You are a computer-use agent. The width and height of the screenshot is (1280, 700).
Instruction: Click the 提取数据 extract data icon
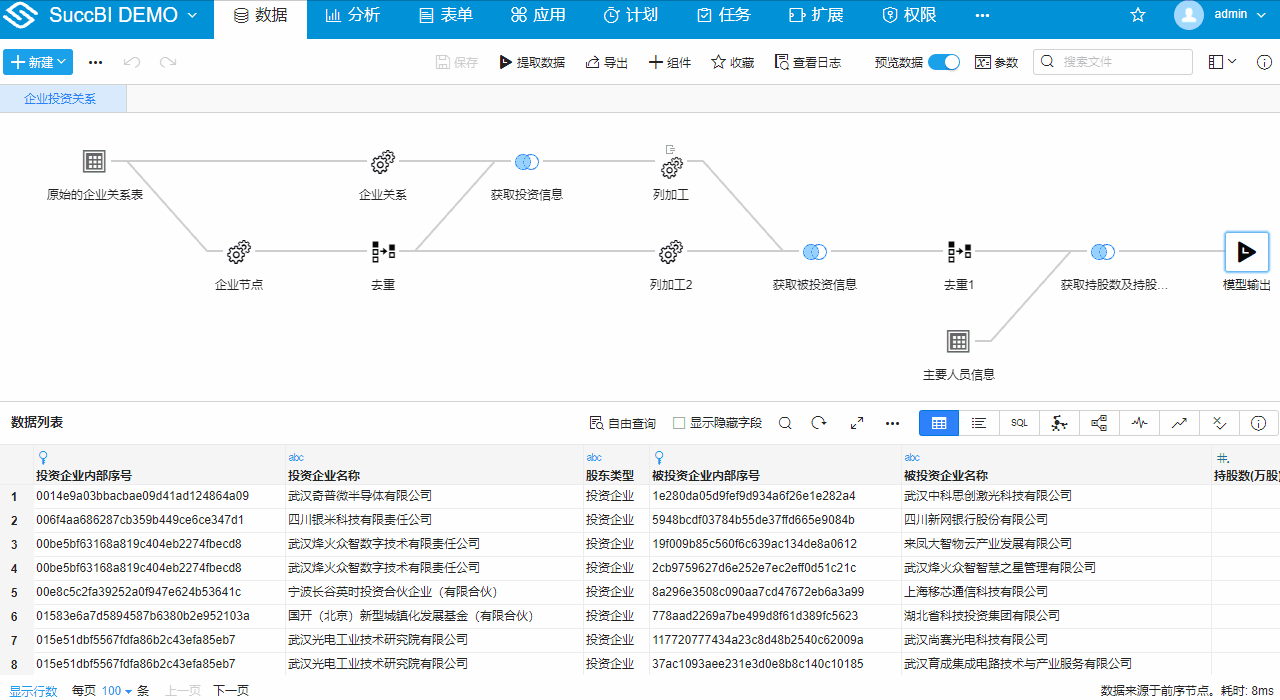pyautogui.click(x=533, y=61)
